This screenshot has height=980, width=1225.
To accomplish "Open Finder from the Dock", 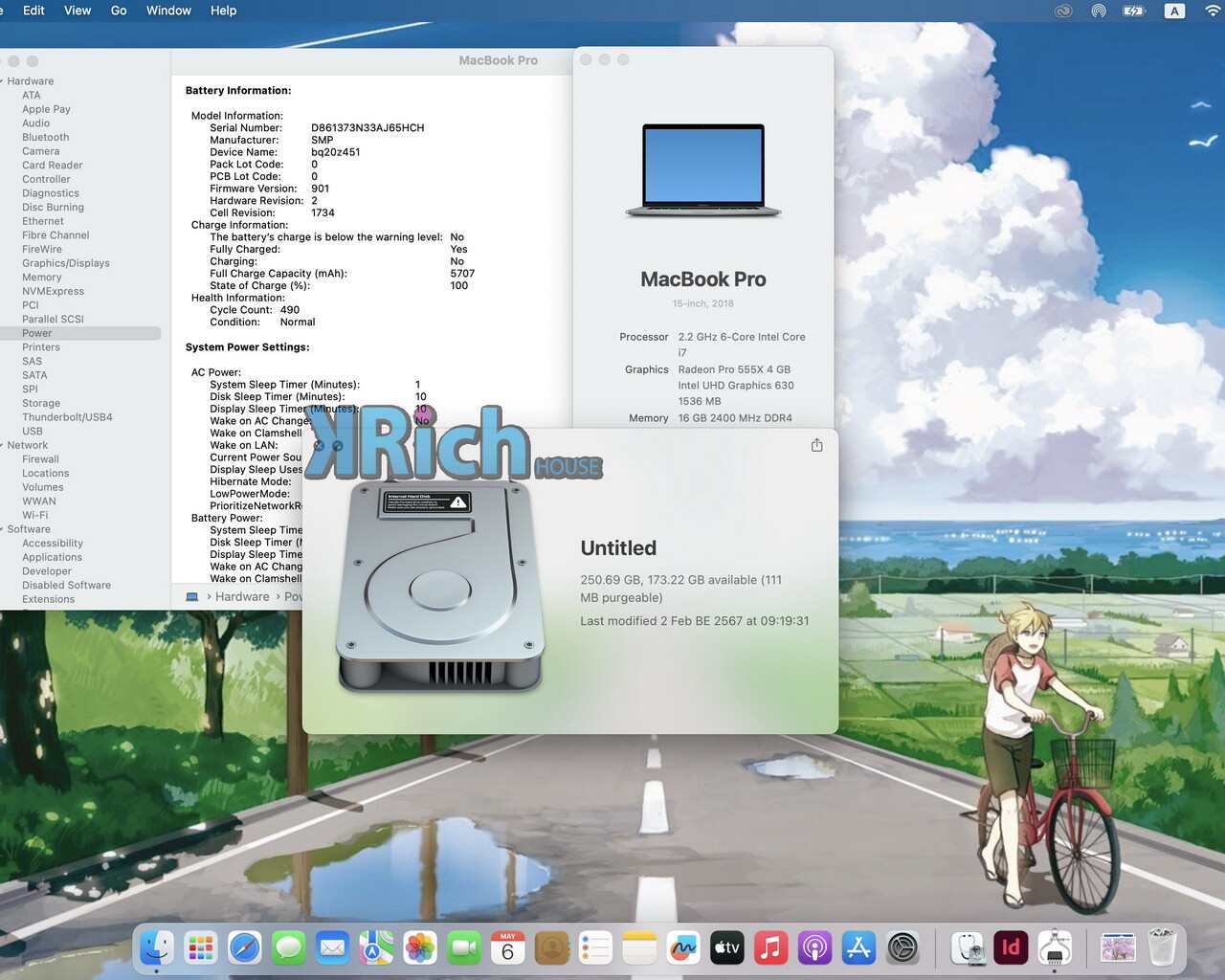I will [157, 948].
